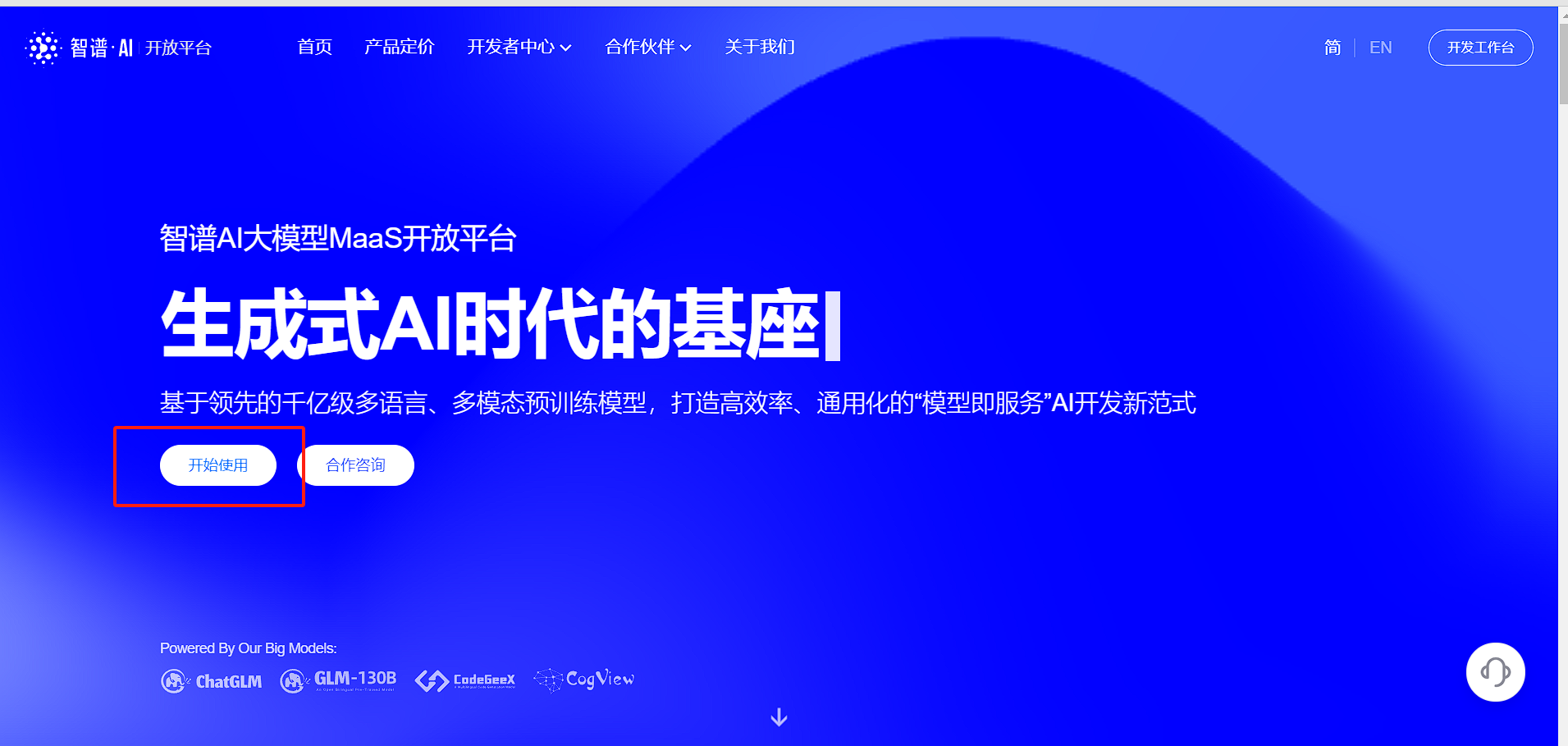Open the customer support headset icon
This screenshot has width=1568, height=746.
click(1495, 672)
